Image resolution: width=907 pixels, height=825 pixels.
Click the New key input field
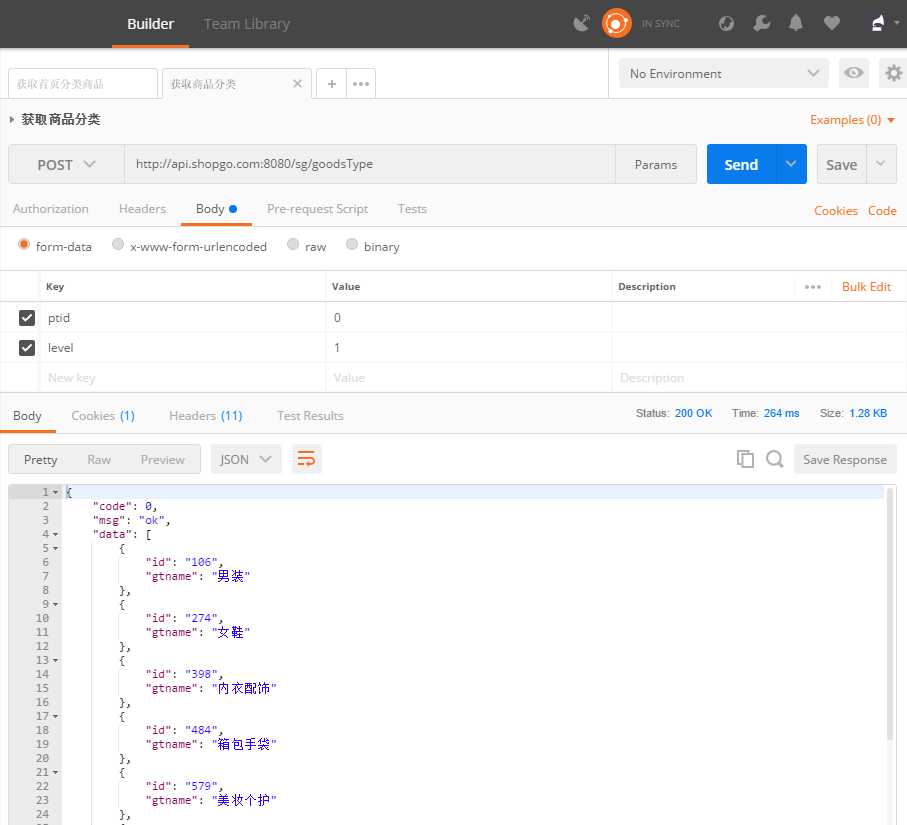click(183, 378)
